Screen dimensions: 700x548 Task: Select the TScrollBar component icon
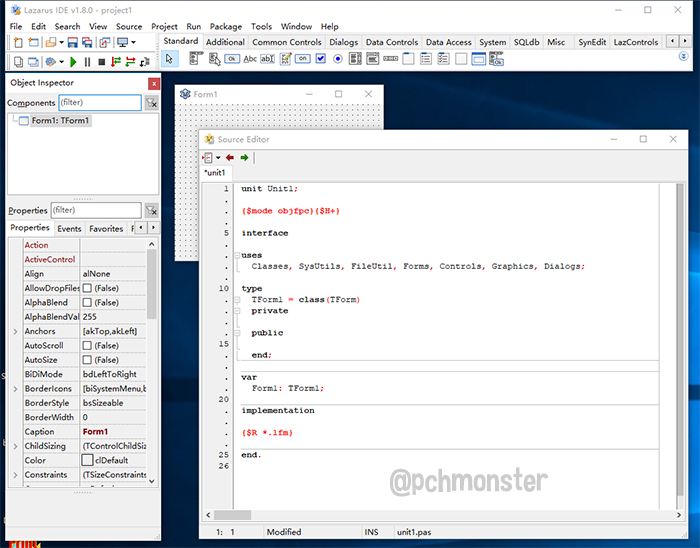391,58
